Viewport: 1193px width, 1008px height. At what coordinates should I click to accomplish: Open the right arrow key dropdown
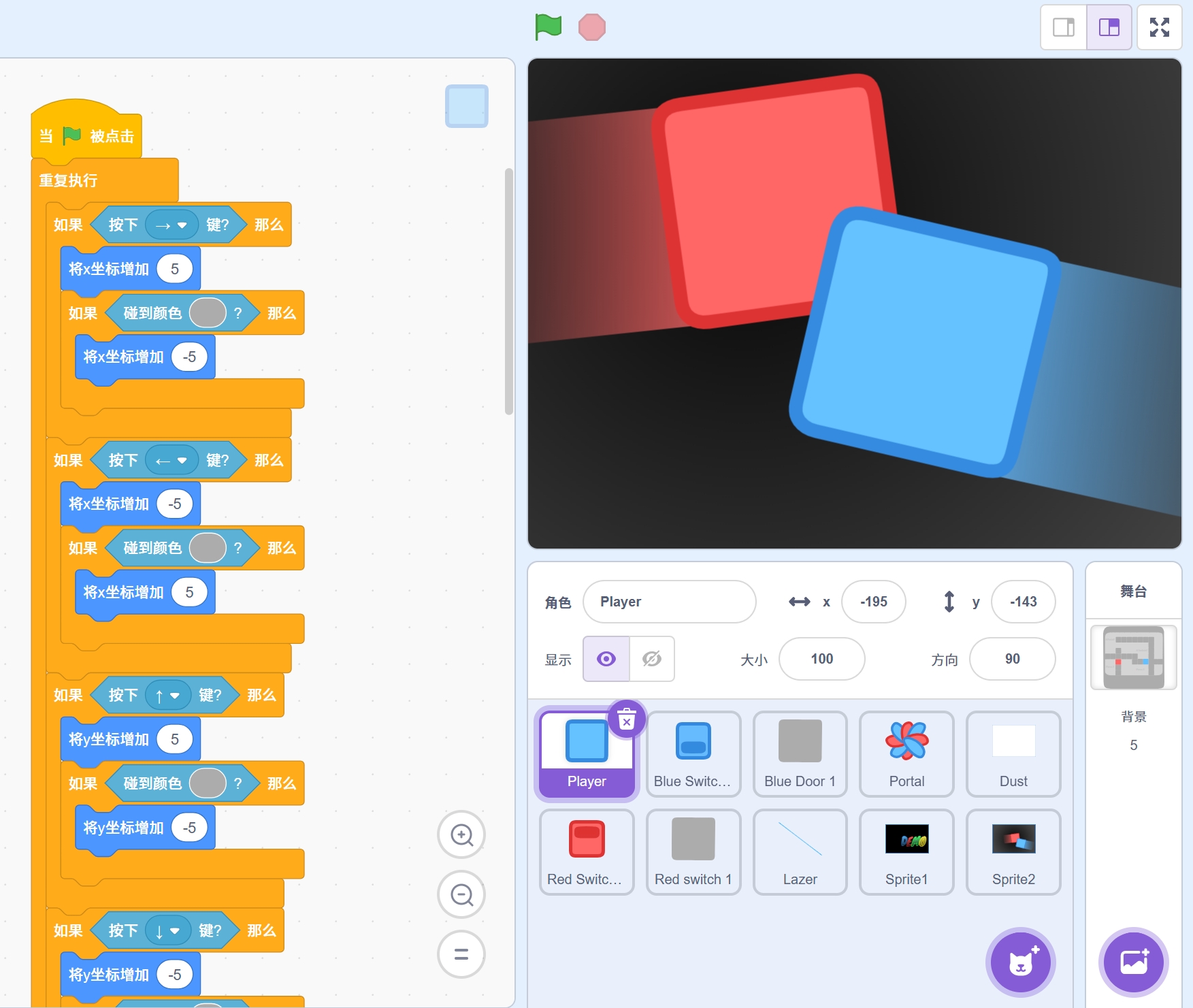point(181,225)
